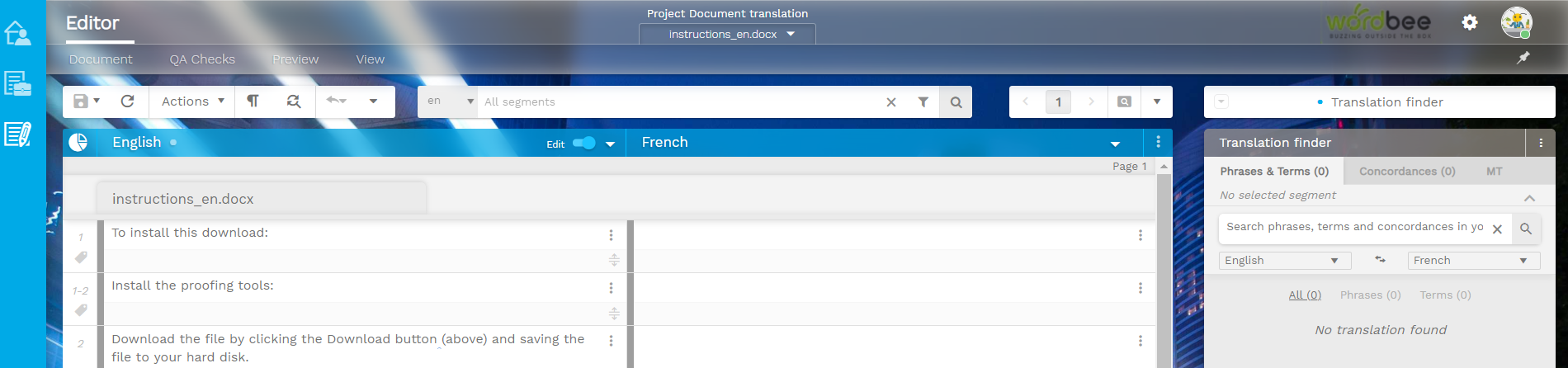Open the Actions dropdown
This screenshot has width=1568, height=368.
pyautogui.click(x=192, y=101)
